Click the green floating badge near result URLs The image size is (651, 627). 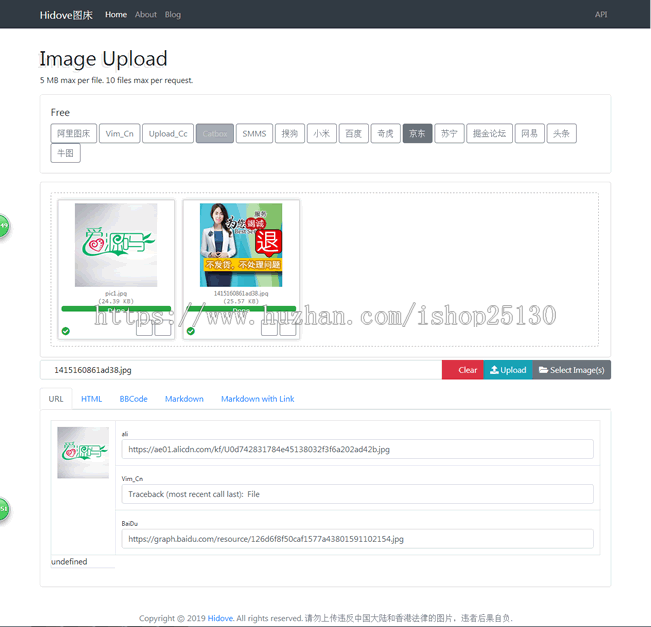click(4, 509)
